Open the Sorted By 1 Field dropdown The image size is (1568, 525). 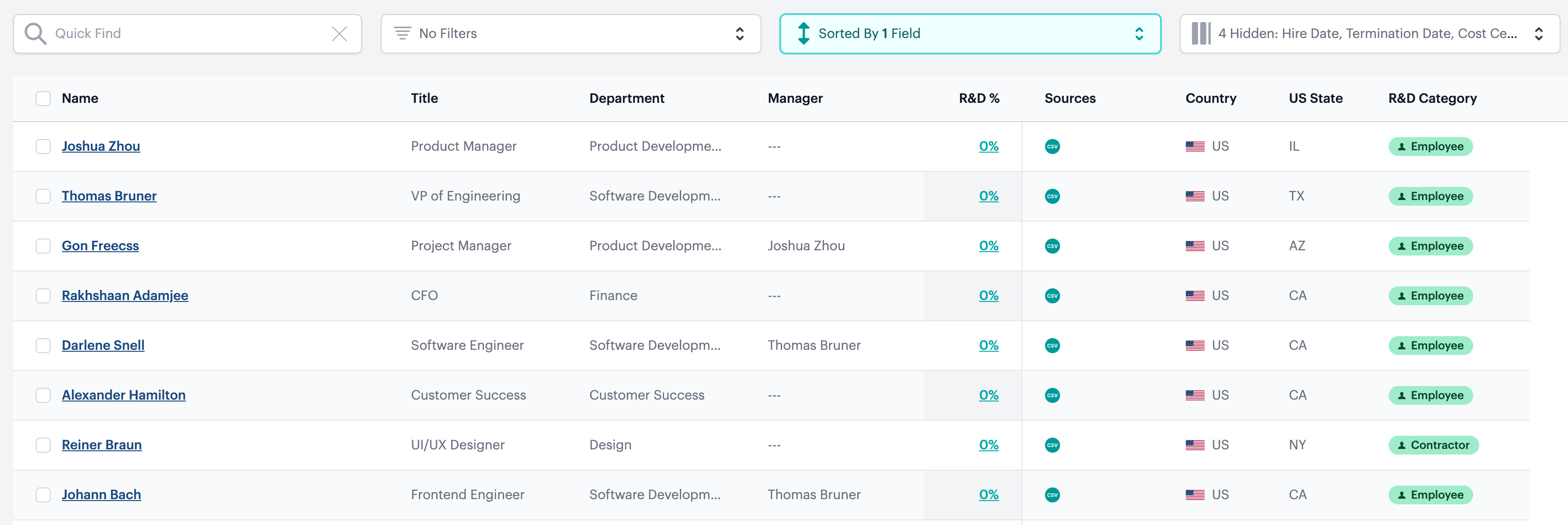tap(969, 33)
